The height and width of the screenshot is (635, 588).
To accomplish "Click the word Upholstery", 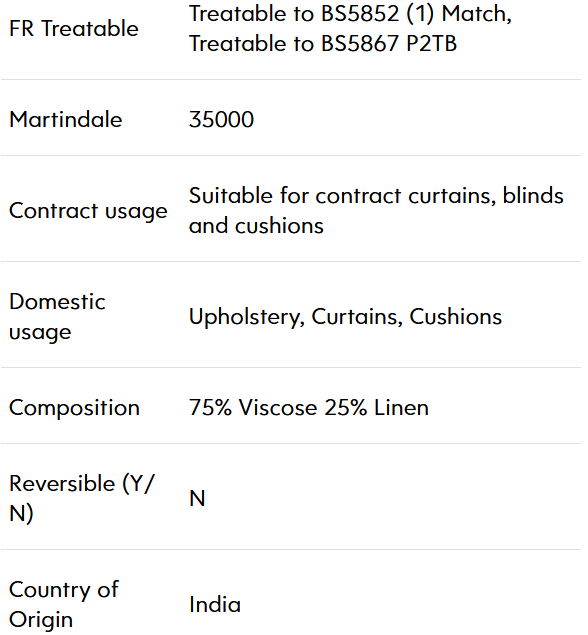I will click(x=247, y=317).
